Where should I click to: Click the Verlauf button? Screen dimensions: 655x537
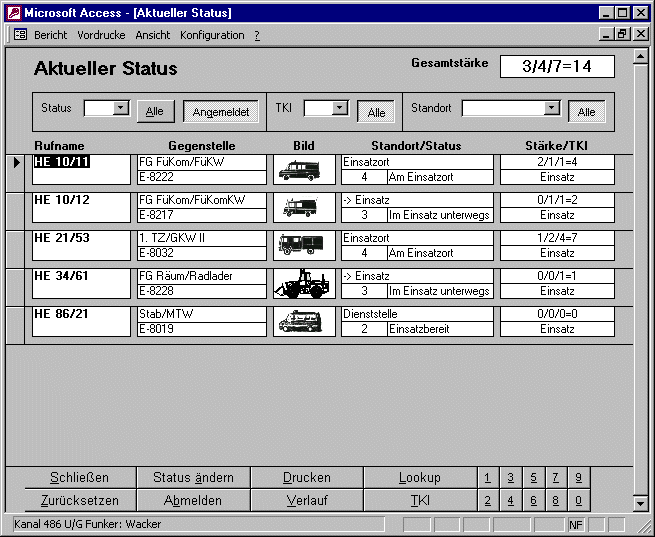tap(307, 500)
